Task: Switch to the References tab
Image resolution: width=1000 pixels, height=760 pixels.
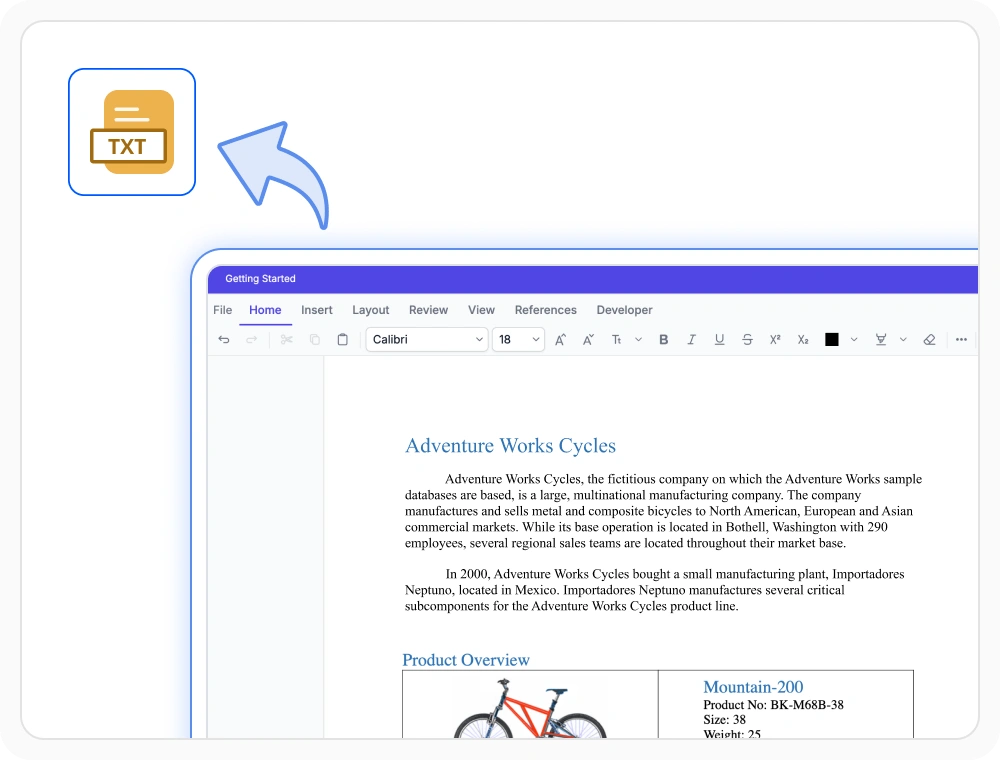Action: pos(546,310)
